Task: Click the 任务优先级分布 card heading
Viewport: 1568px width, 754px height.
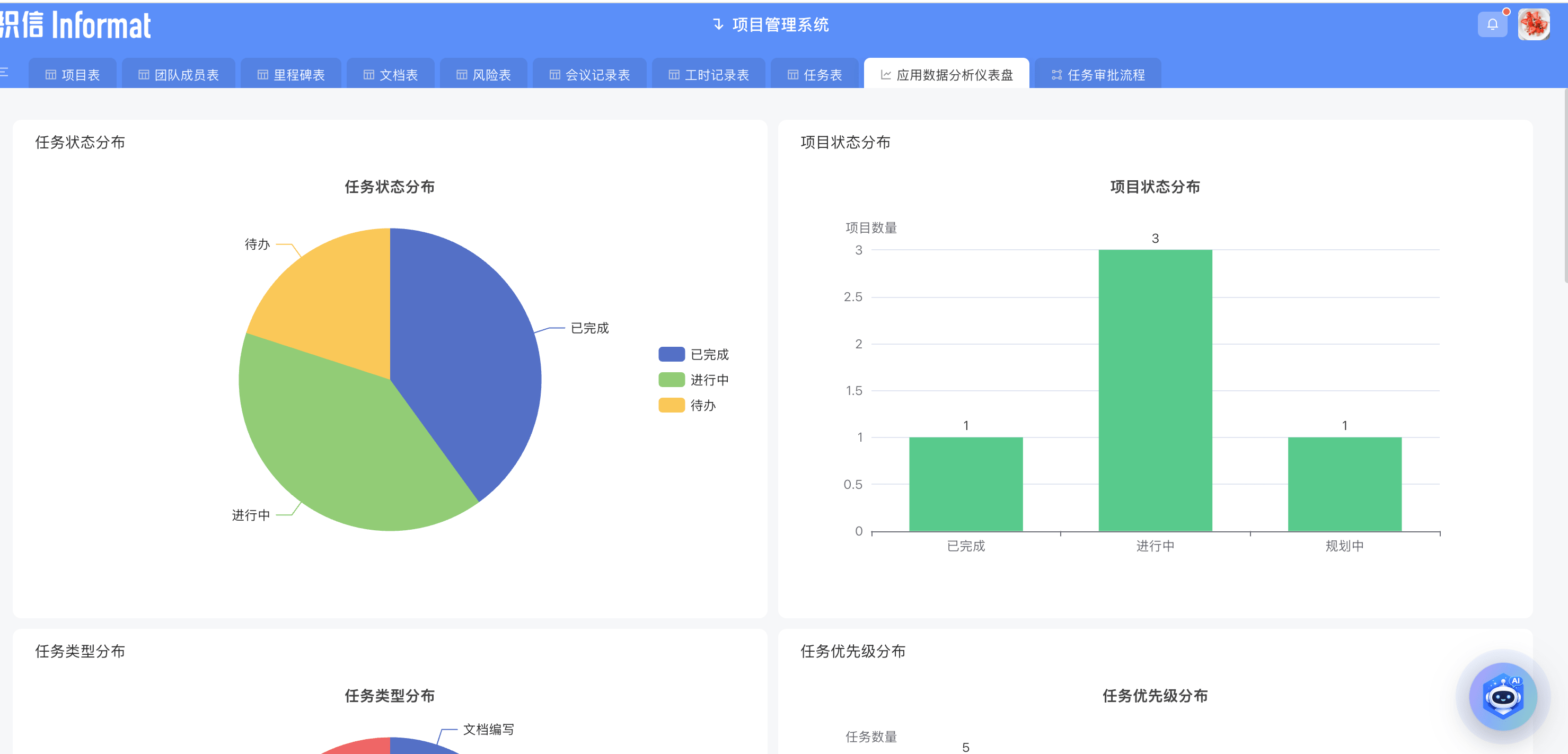Action: pos(852,651)
